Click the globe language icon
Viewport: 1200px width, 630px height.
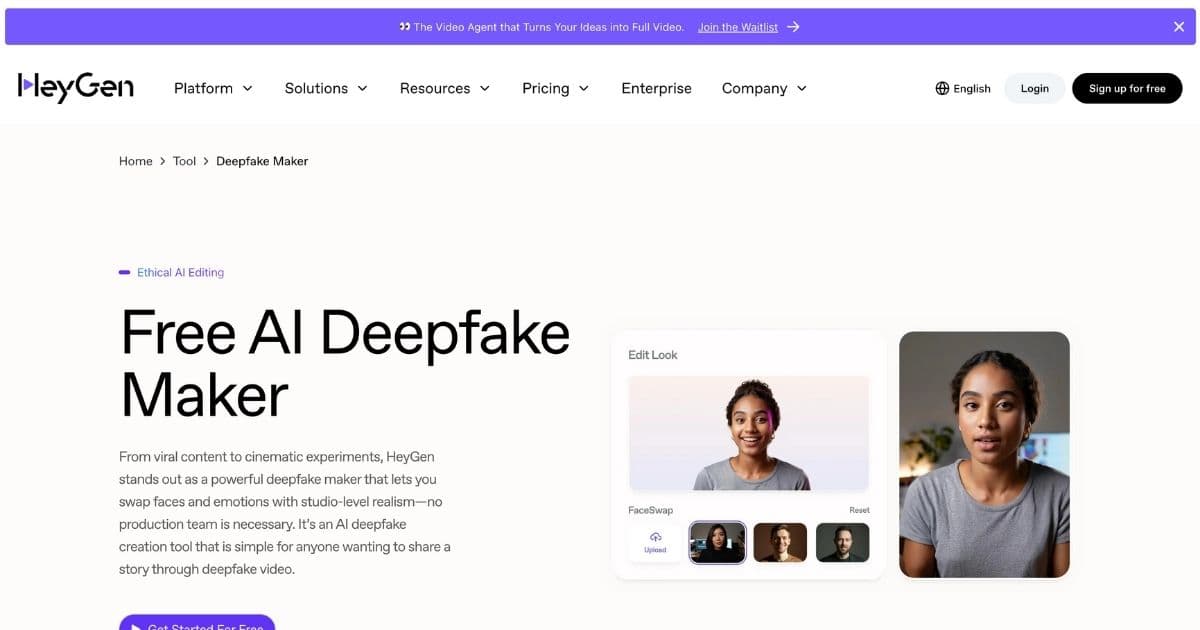coord(942,88)
